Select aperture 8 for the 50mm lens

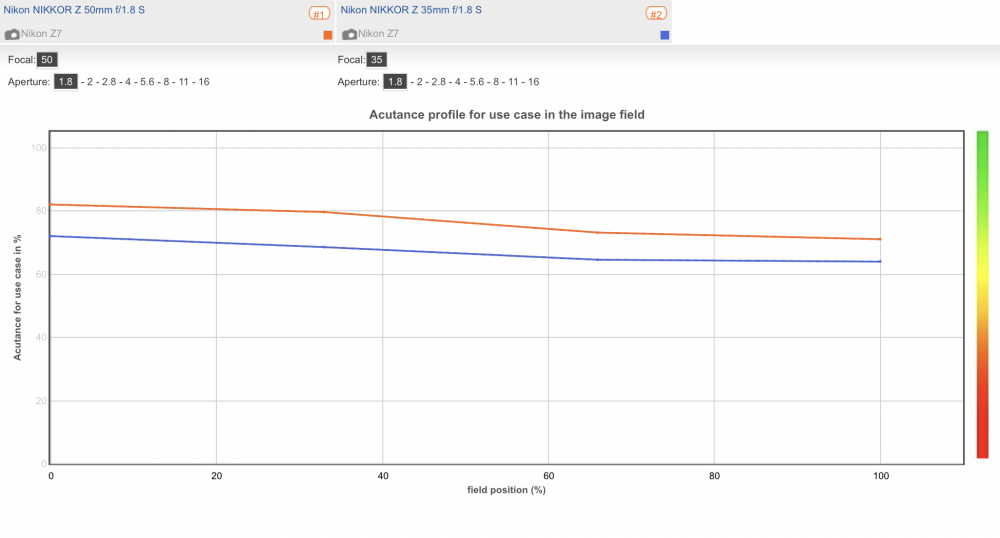[166, 82]
